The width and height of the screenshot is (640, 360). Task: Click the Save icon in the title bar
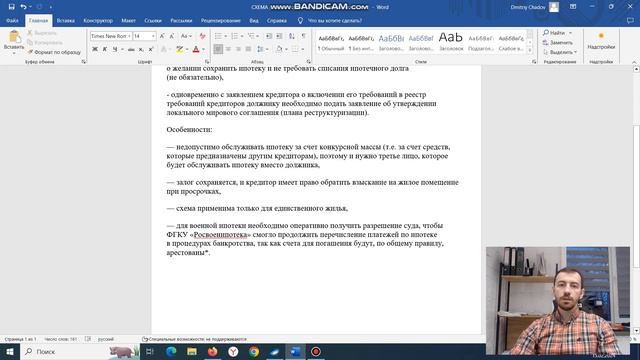point(11,7)
